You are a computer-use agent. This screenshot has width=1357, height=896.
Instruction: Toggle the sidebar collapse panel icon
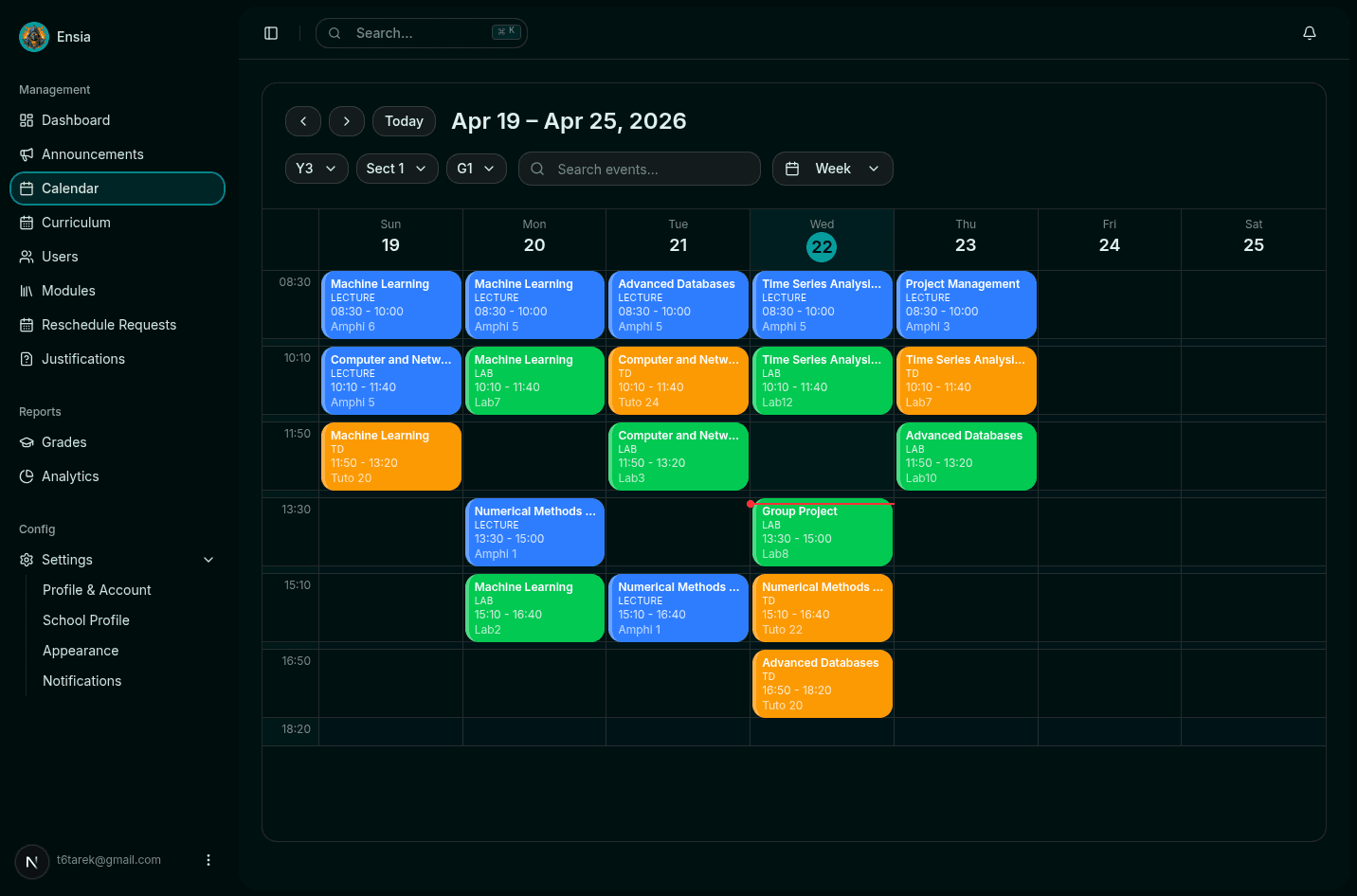(x=271, y=32)
